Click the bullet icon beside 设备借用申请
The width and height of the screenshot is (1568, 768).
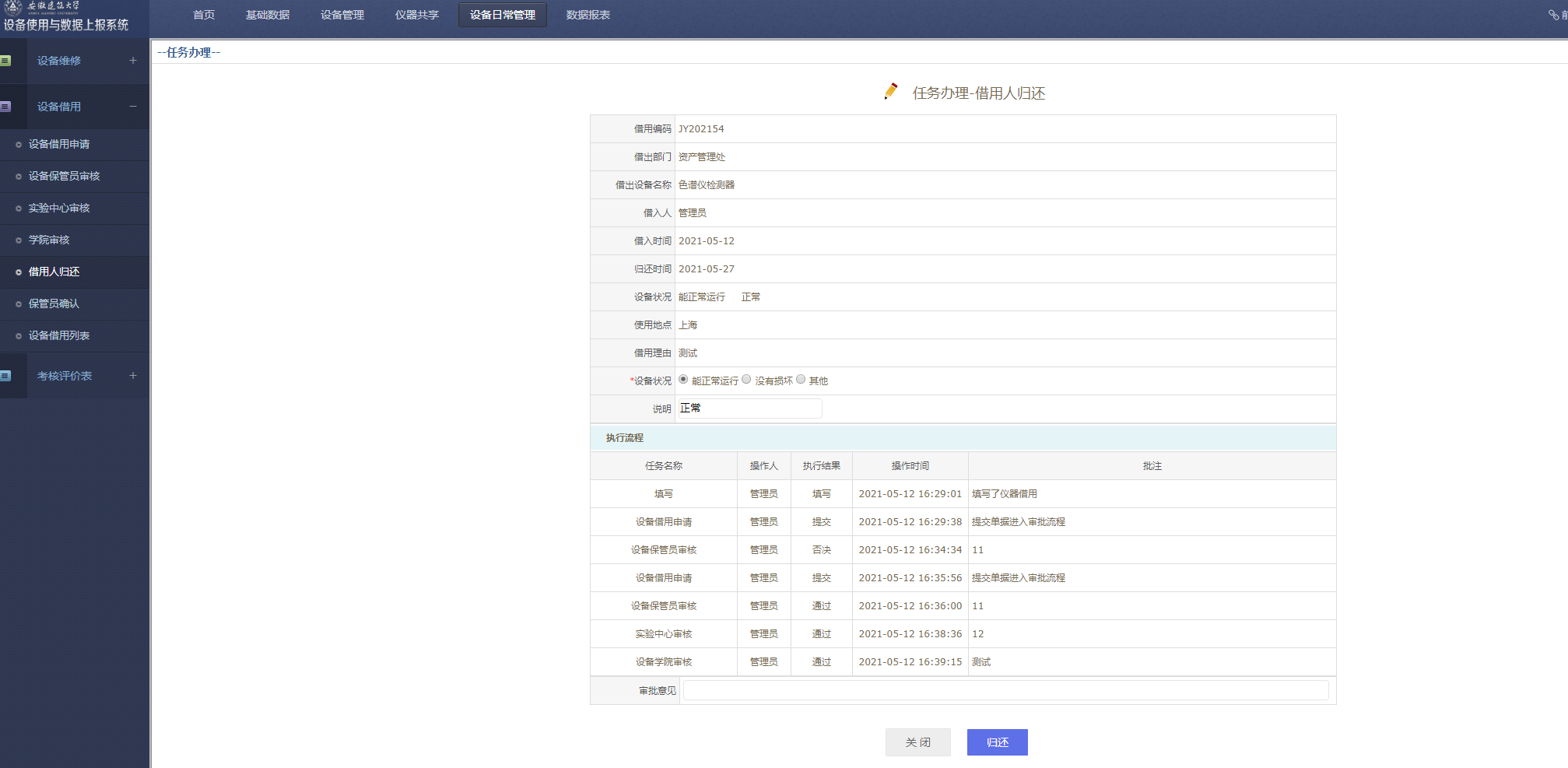click(19, 145)
